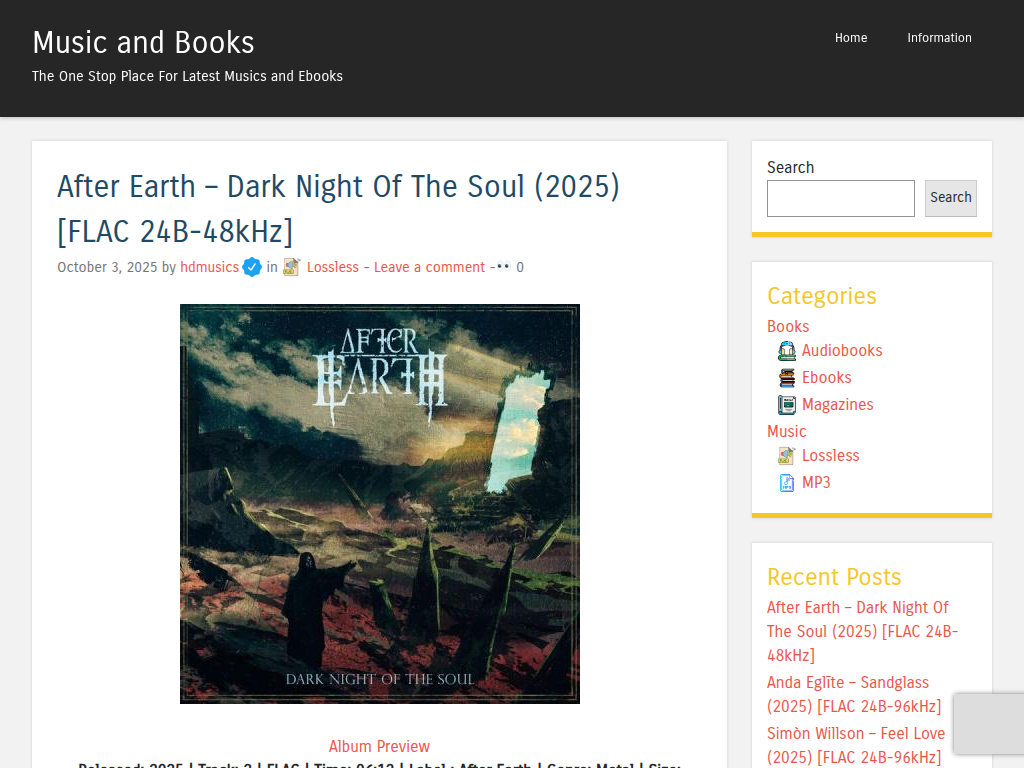Click the blue verified badge beside hdmusics

coord(251,267)
